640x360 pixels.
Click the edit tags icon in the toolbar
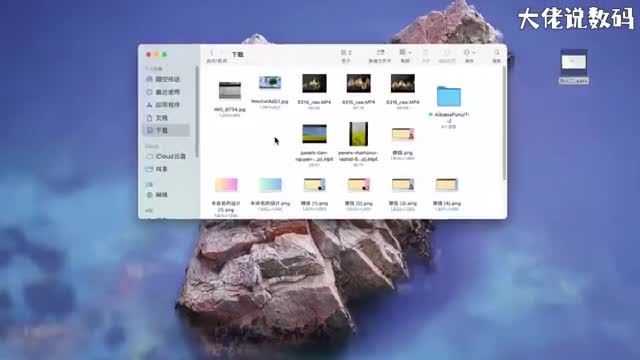click(x=447, y=52)
